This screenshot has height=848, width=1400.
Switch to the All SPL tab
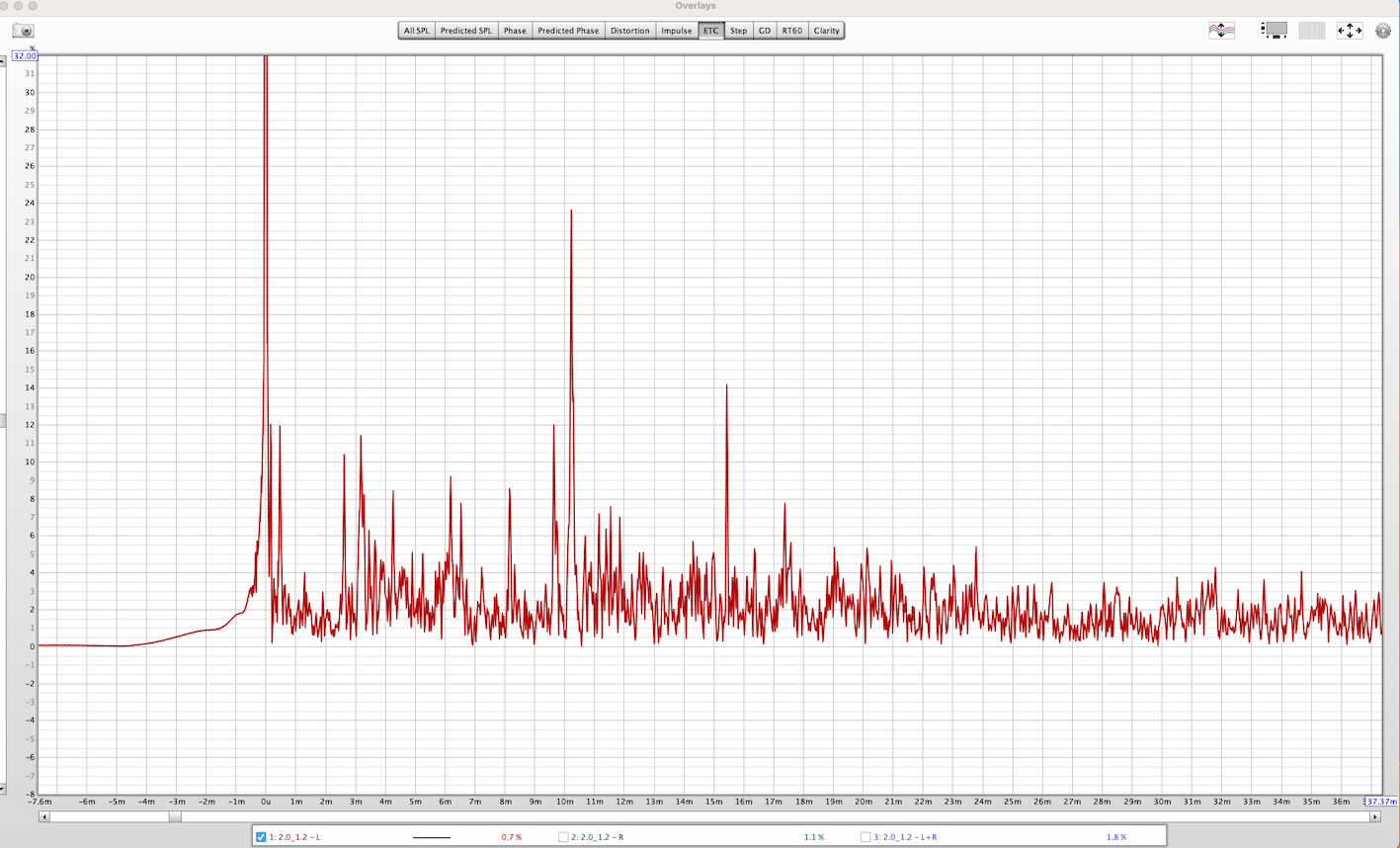[417, 31]
